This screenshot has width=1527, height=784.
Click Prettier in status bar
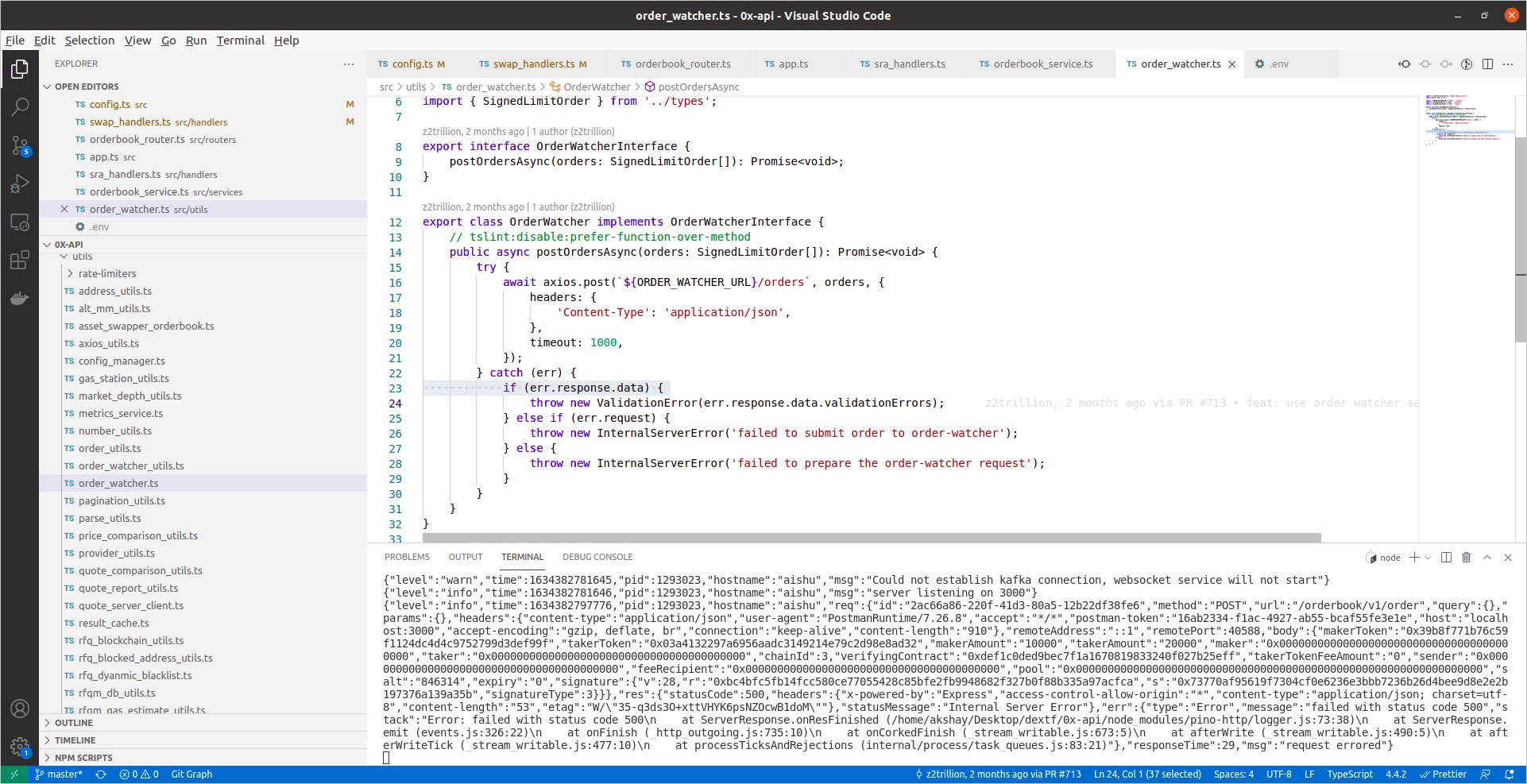coord(1443,774)
